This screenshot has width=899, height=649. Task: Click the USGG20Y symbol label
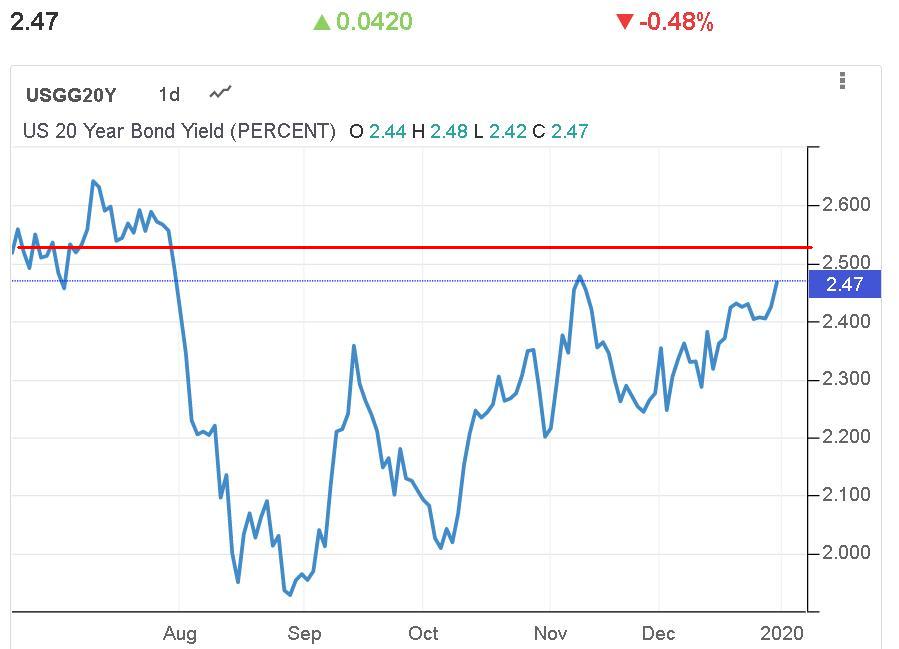pos(71,95)
